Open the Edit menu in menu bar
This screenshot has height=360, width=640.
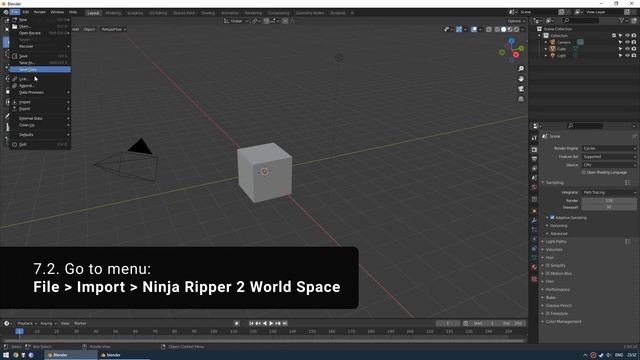26,12
